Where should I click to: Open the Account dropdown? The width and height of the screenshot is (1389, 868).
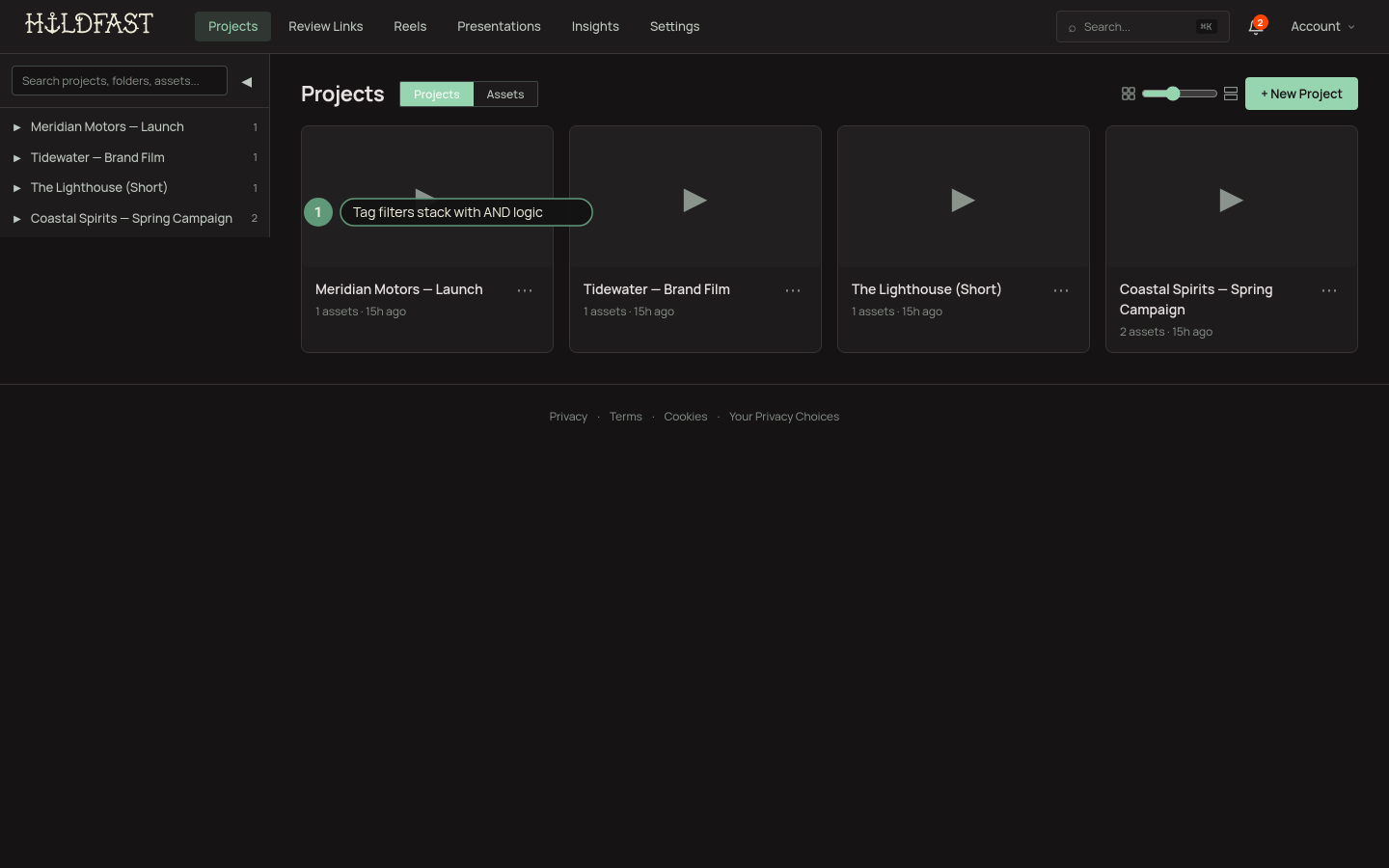[x=1322, y=27]
